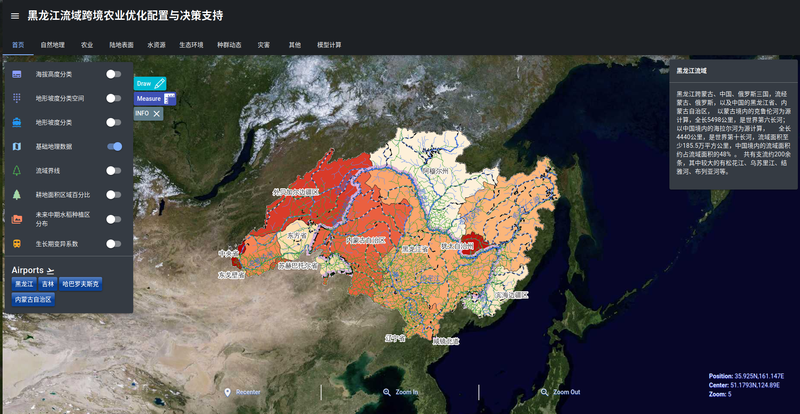Screen dimensions: 800x414
Task: Click the Recenter map pin icon
Action: [x=227, y=392]
